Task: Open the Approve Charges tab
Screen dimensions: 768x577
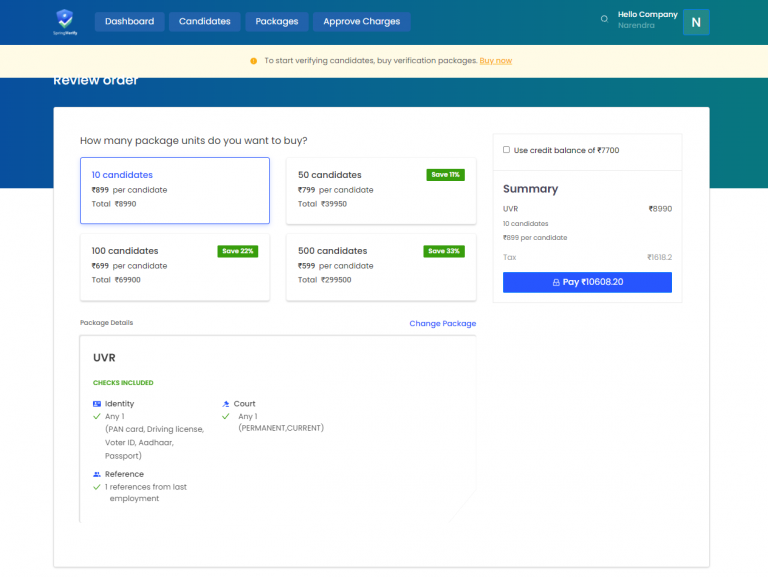Action: coord(361,21)
